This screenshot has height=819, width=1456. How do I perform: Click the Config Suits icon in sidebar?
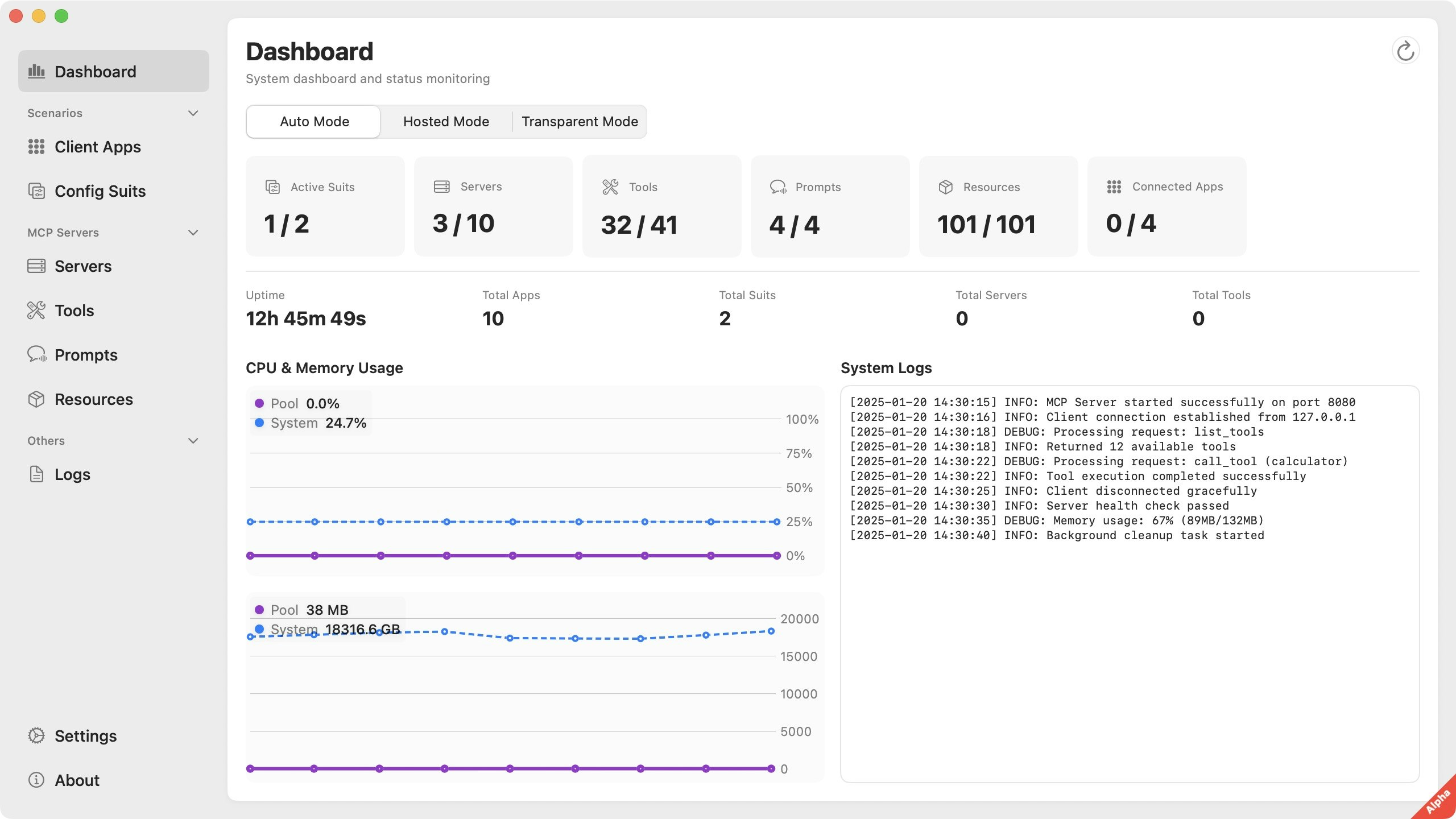pos(36,191)
